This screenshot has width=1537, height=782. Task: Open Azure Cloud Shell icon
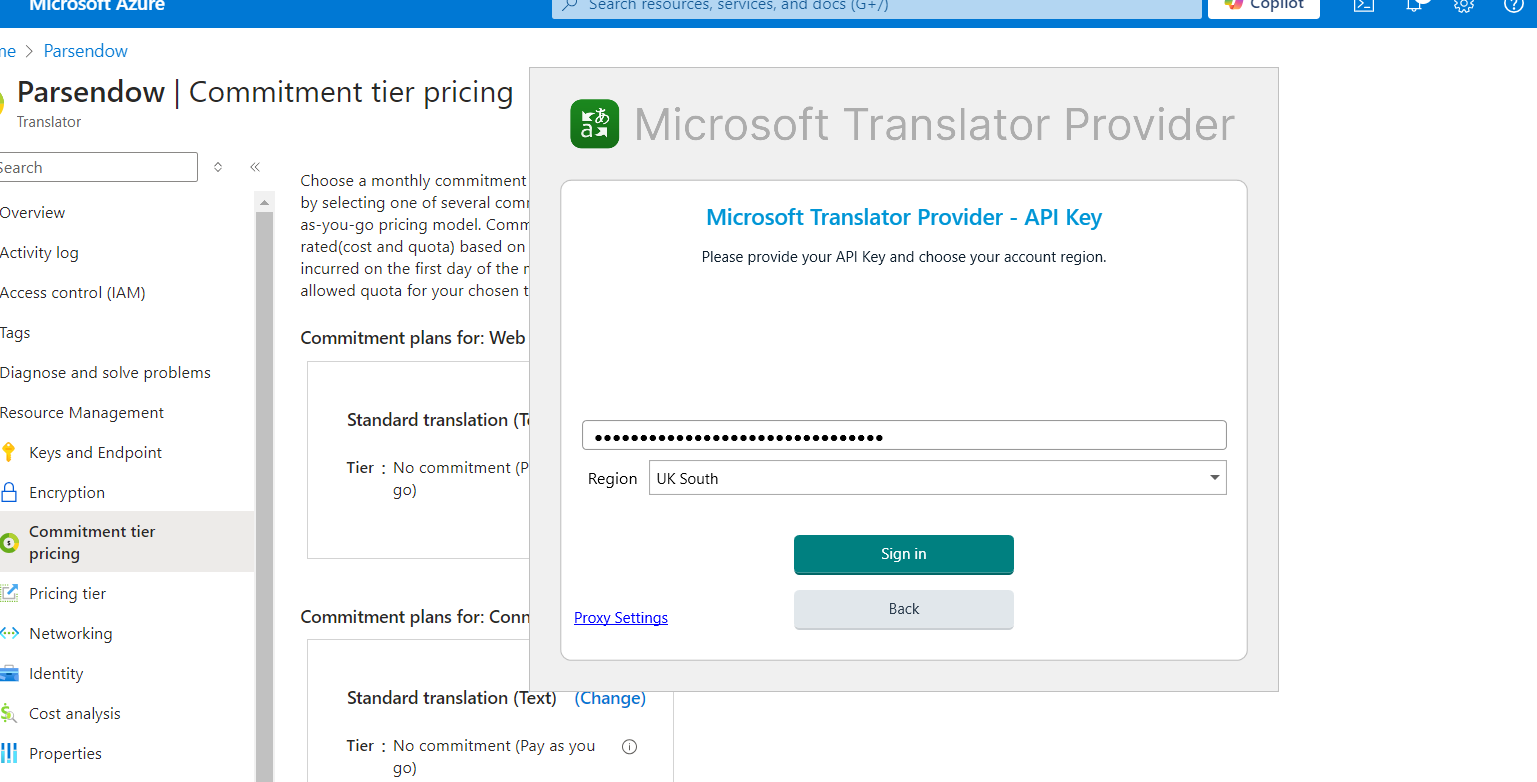(1363, 5)
